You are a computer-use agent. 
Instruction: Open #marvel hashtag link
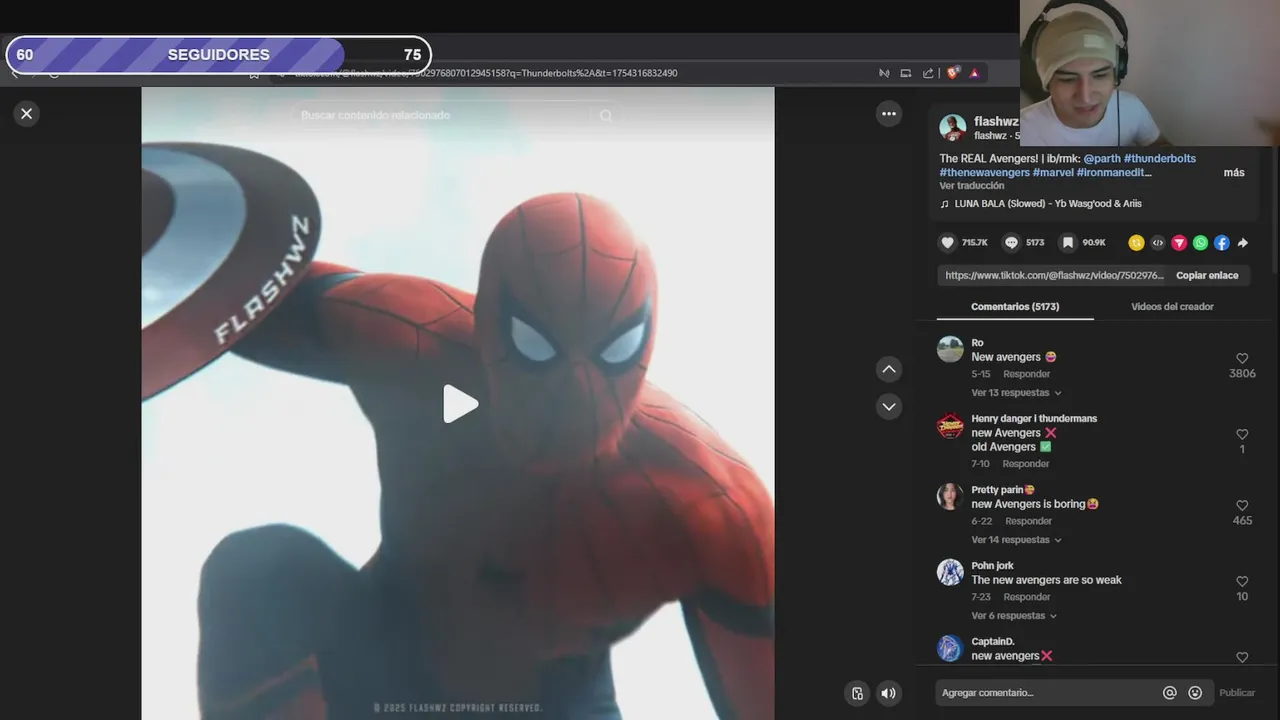(1053, 173)
